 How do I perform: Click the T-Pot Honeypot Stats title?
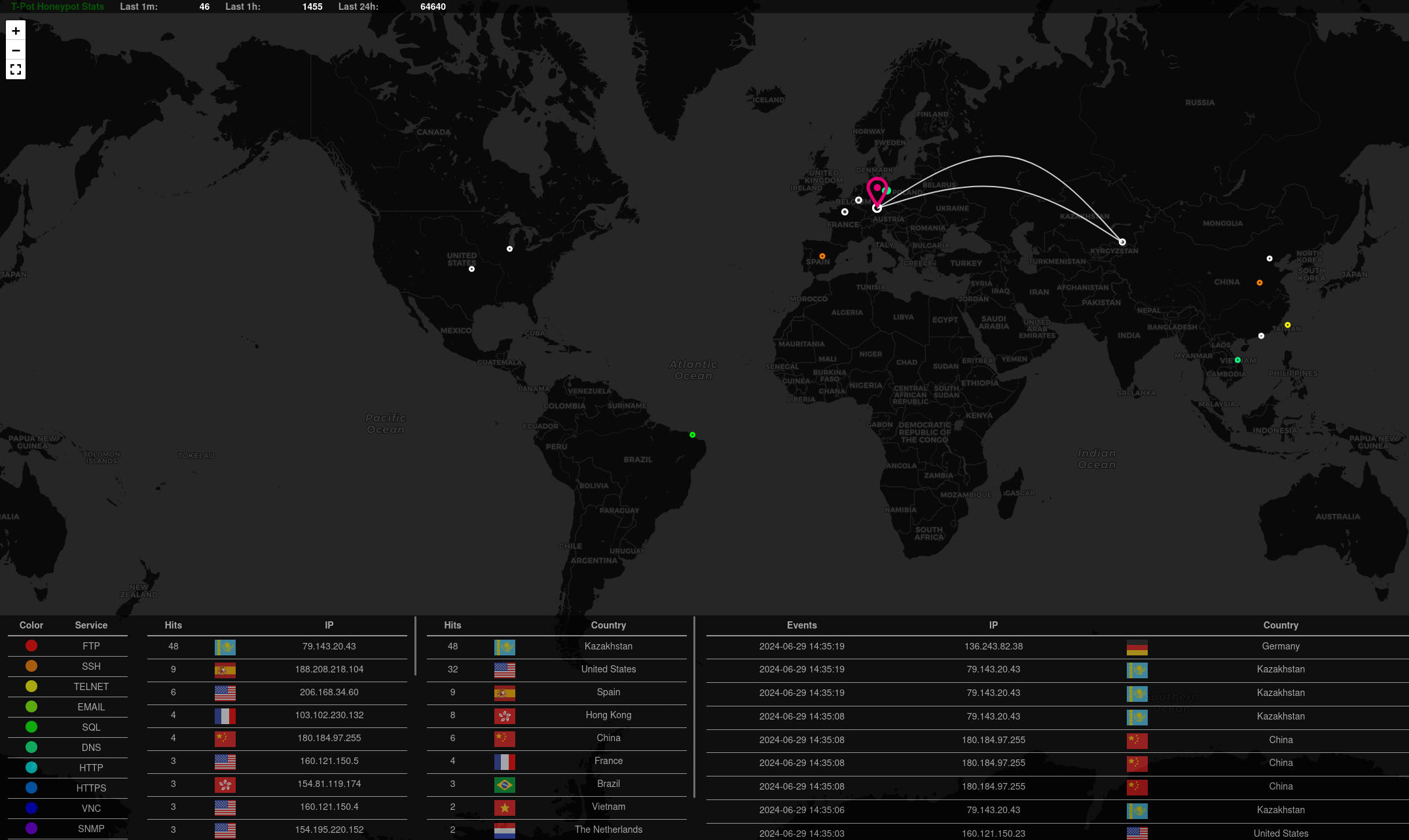pyautogui.click(x=58, y=7)
